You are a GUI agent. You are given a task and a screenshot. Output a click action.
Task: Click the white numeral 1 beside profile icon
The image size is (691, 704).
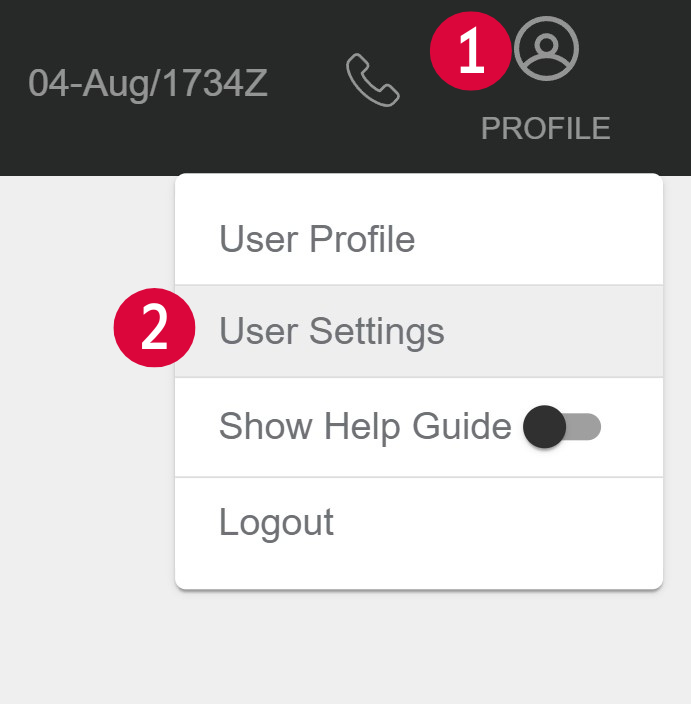pos(472,50)
